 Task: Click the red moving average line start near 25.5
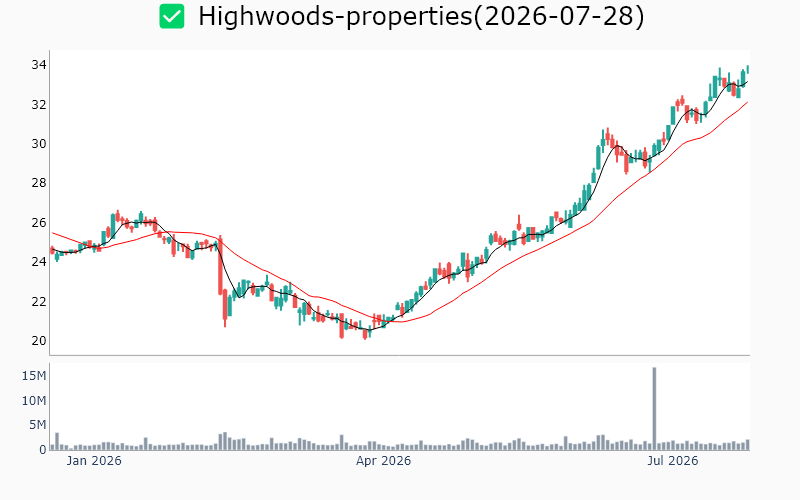53,233
